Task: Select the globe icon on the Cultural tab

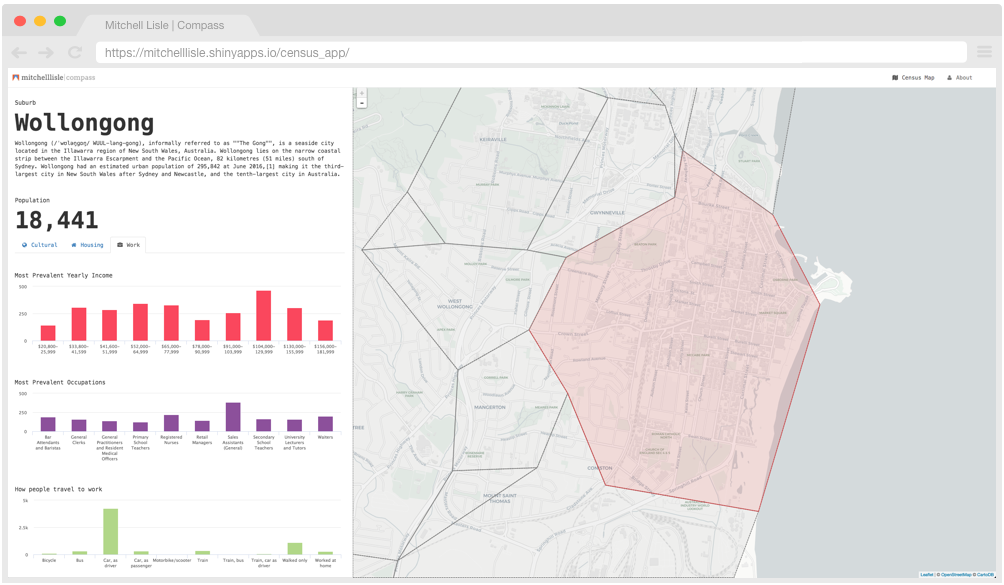Action: coord(24,245)
